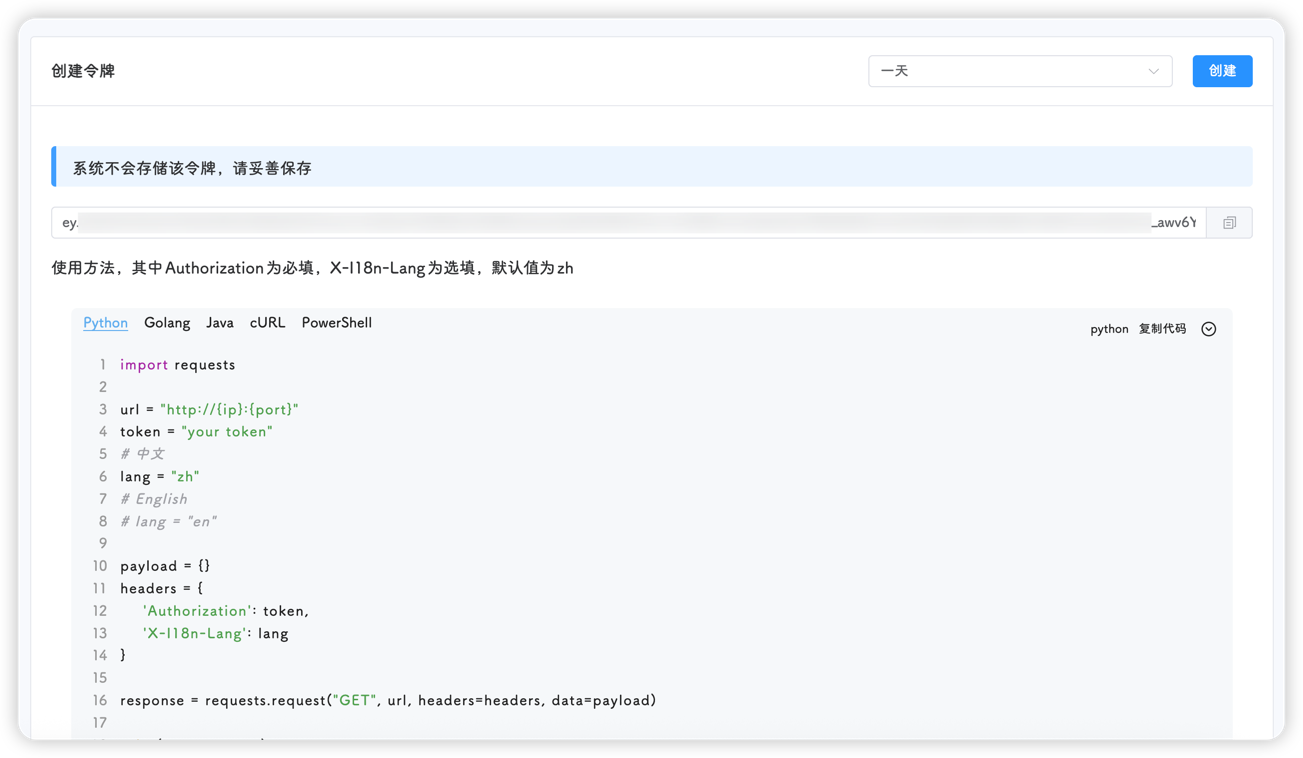Screen dimensions: 1303x758
Task: Open the 一天 validity period dropdown
Action: pyautogui.click(x=1018, y=71)
